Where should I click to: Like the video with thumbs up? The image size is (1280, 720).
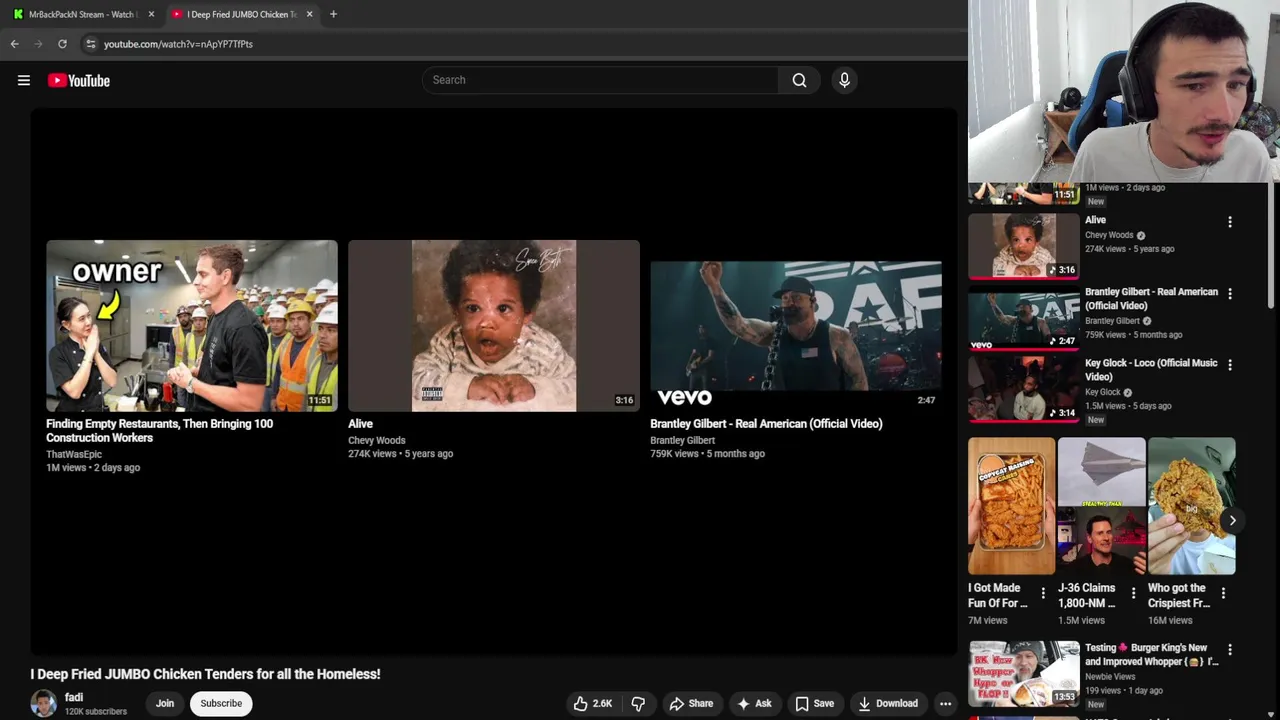[x=592, y=703]
